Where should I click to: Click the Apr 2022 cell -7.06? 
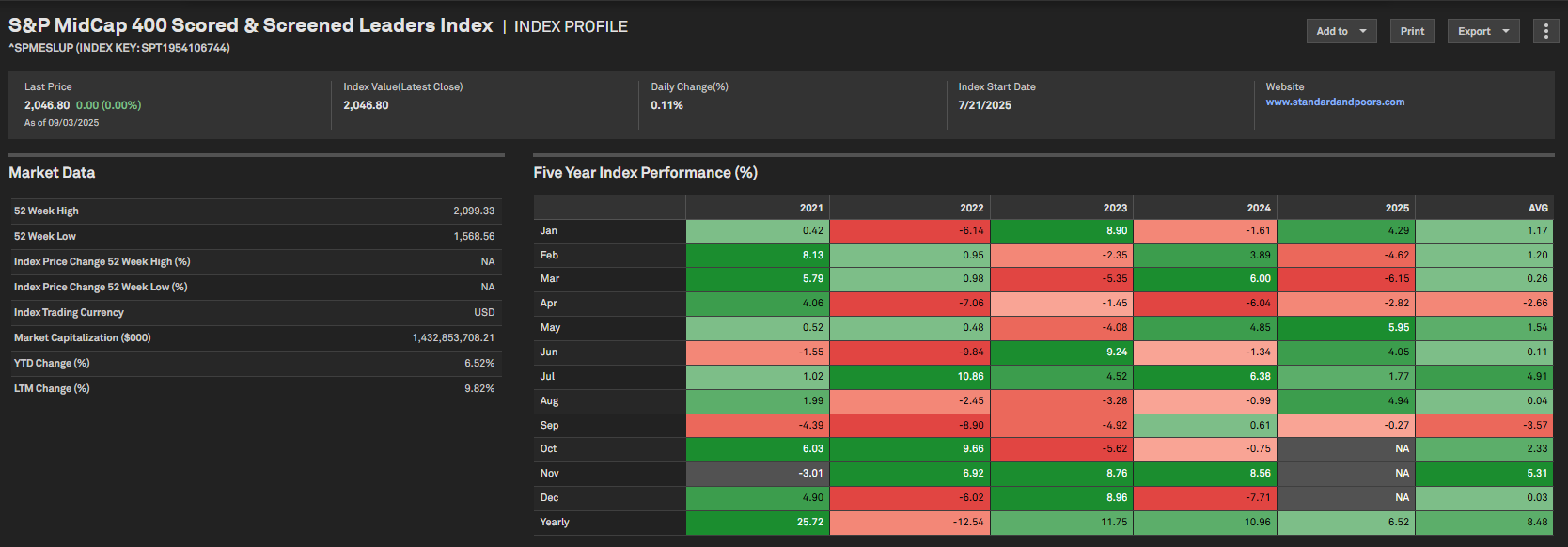(x=910, y=304)
